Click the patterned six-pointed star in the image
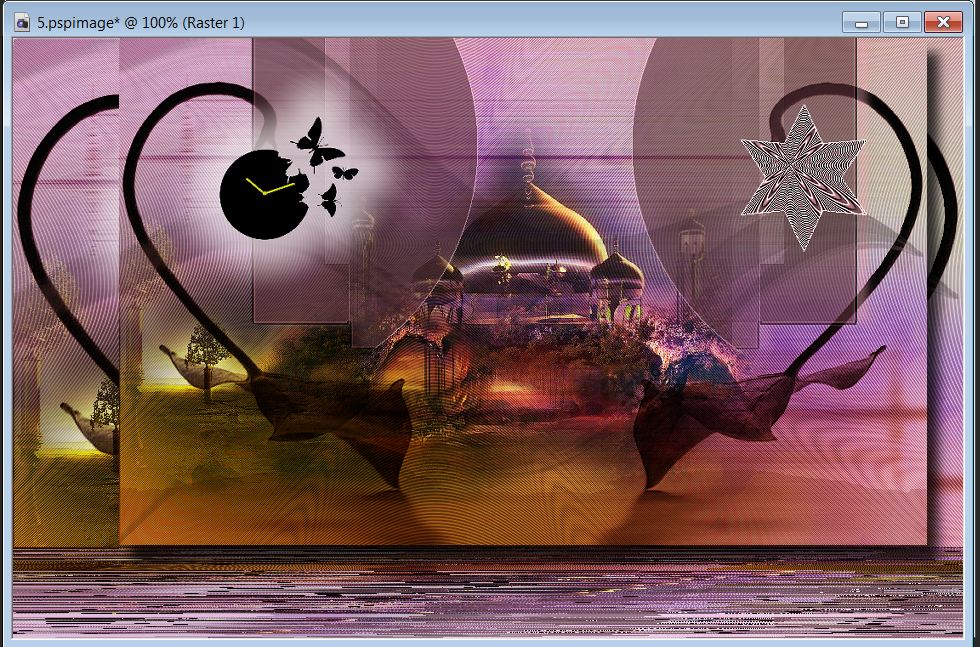This screenshot has width=980, height=647. [804, 178]
